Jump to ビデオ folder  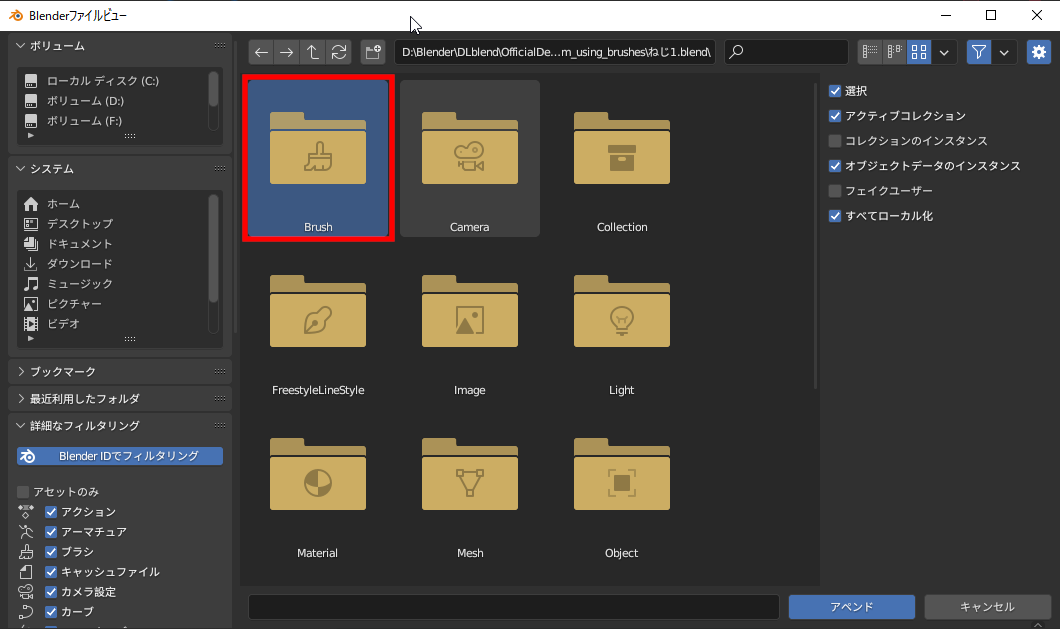pos(112,323)
